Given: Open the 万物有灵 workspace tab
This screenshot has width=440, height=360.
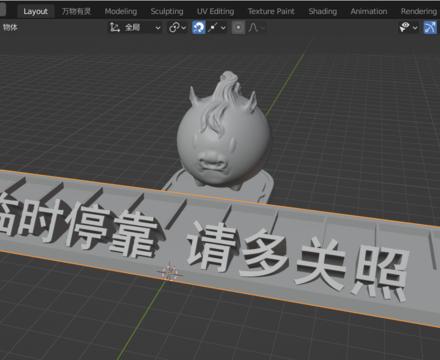Looking at the screenshot, I should tap(76, 11).
